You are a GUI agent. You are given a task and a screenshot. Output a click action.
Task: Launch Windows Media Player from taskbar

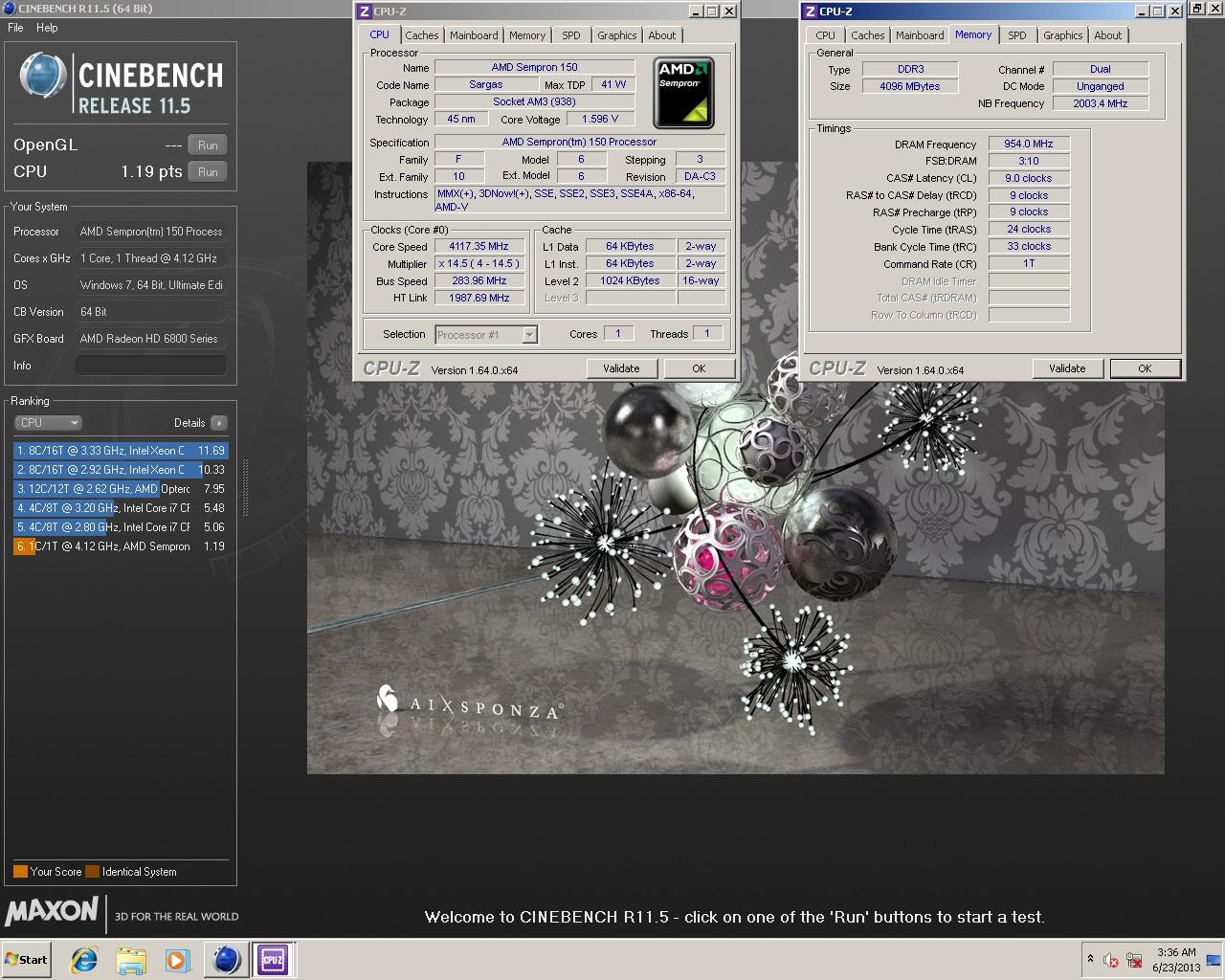(177, 960)
